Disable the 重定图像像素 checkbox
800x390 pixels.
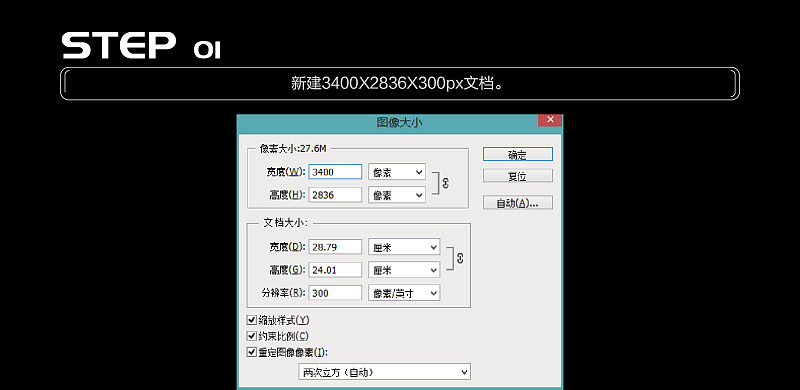pos(251,352)
